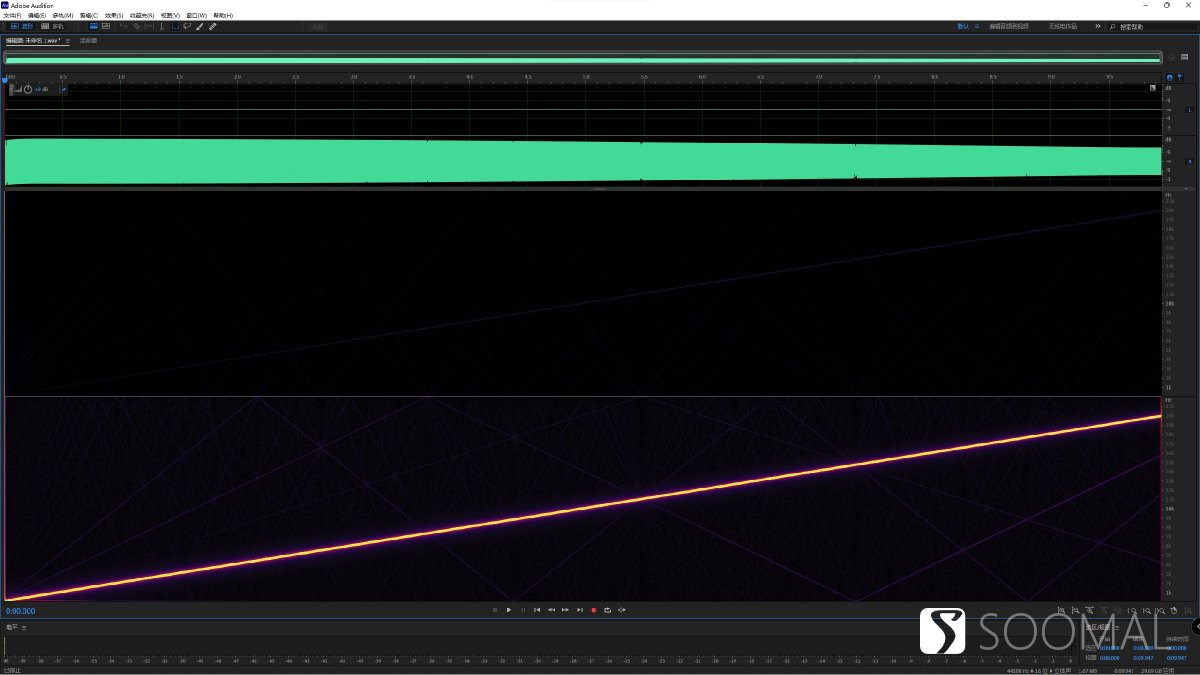Toggle the lower channel enable button
Screen dimensions: 1200x675
pos(1189,161)
